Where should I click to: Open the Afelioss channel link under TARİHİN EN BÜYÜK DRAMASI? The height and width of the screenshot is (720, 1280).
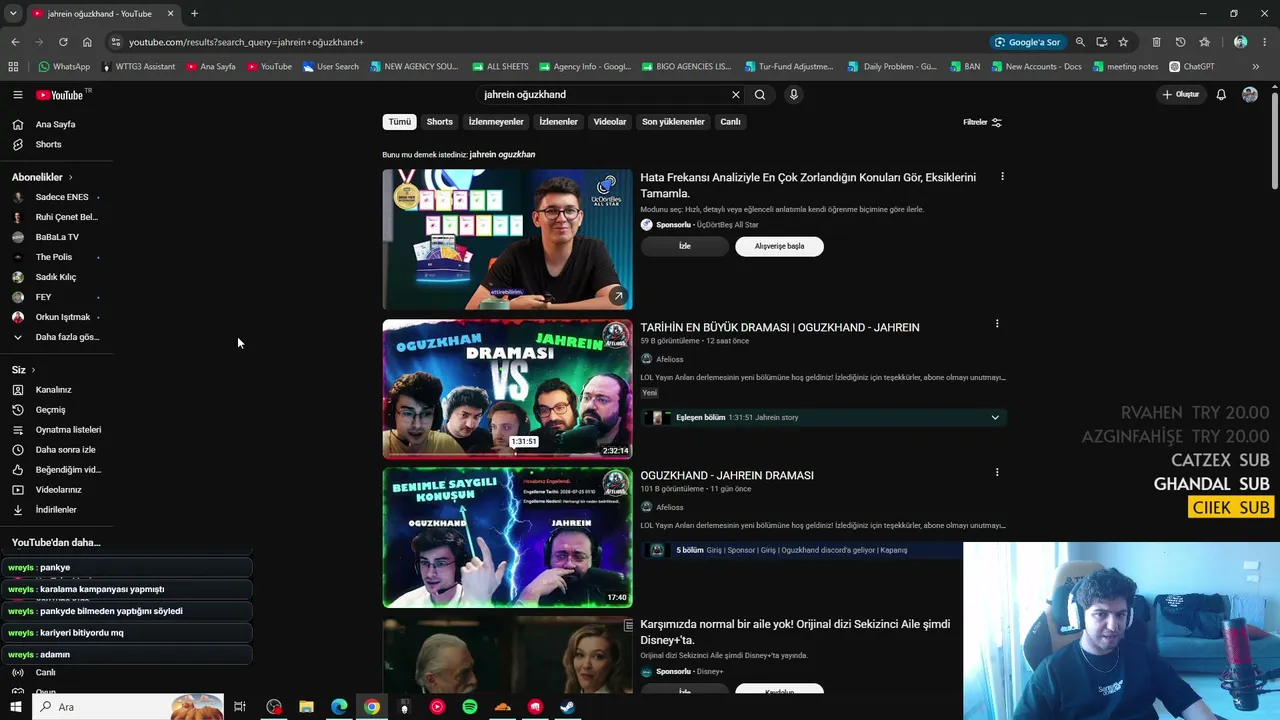[x=670, y=359]
